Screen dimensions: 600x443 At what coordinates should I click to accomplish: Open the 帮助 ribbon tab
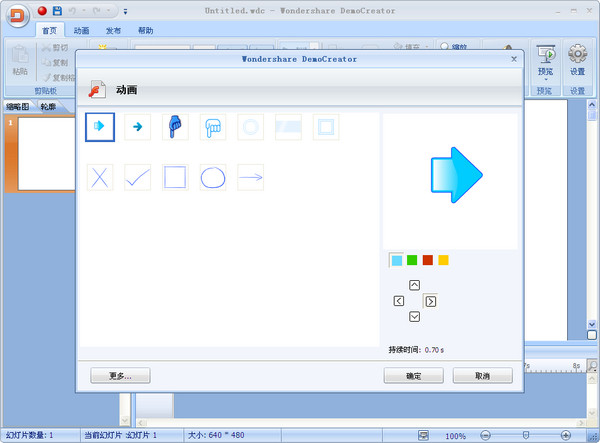pyautogui.click(x=145, y=31)
